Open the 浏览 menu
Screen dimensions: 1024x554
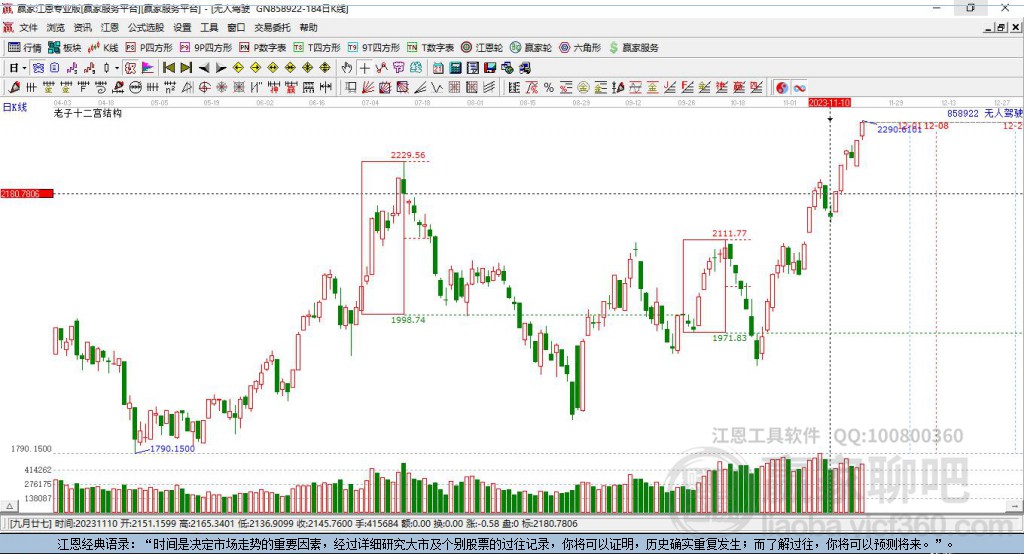click(x=56, y=27)
